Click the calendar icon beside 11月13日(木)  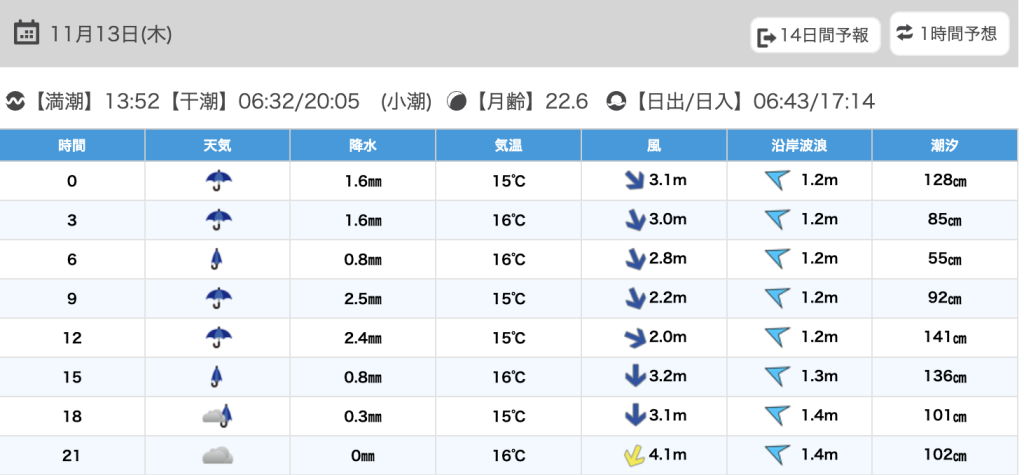click(27, 33)
